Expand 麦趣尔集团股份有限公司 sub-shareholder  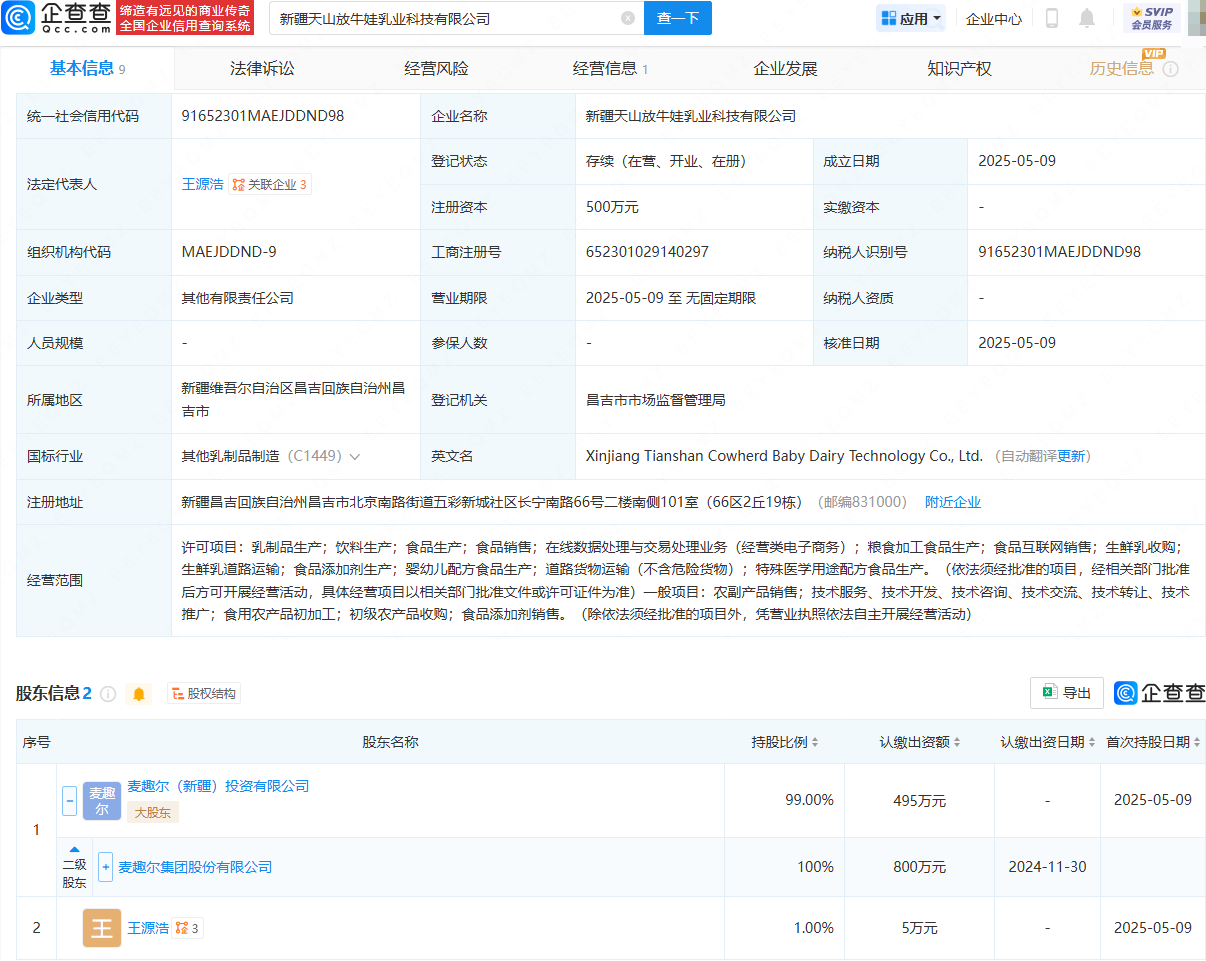pos(105,867)
